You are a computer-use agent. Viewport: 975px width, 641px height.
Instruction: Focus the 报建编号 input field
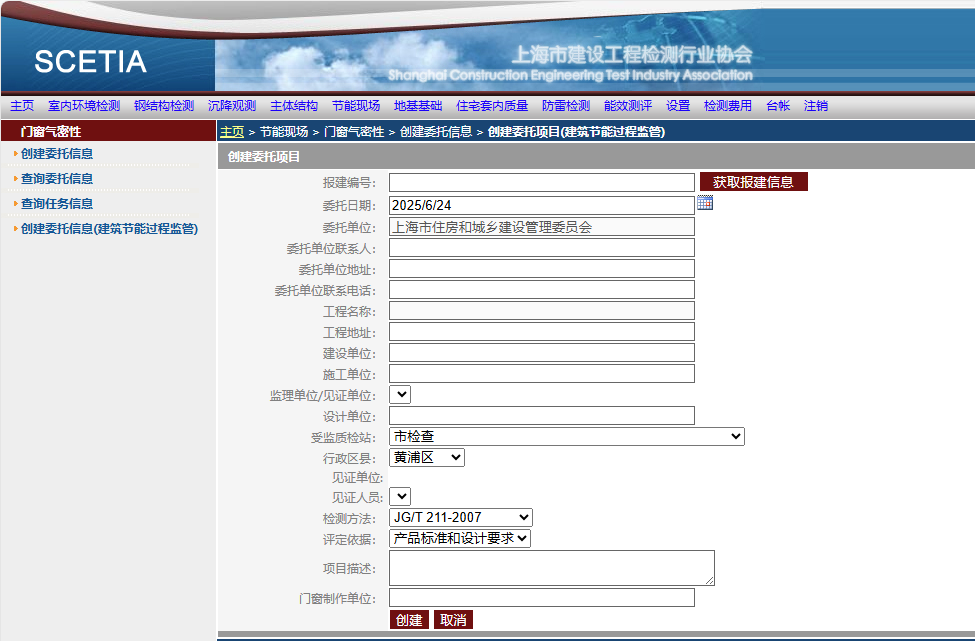pos(541,182)
